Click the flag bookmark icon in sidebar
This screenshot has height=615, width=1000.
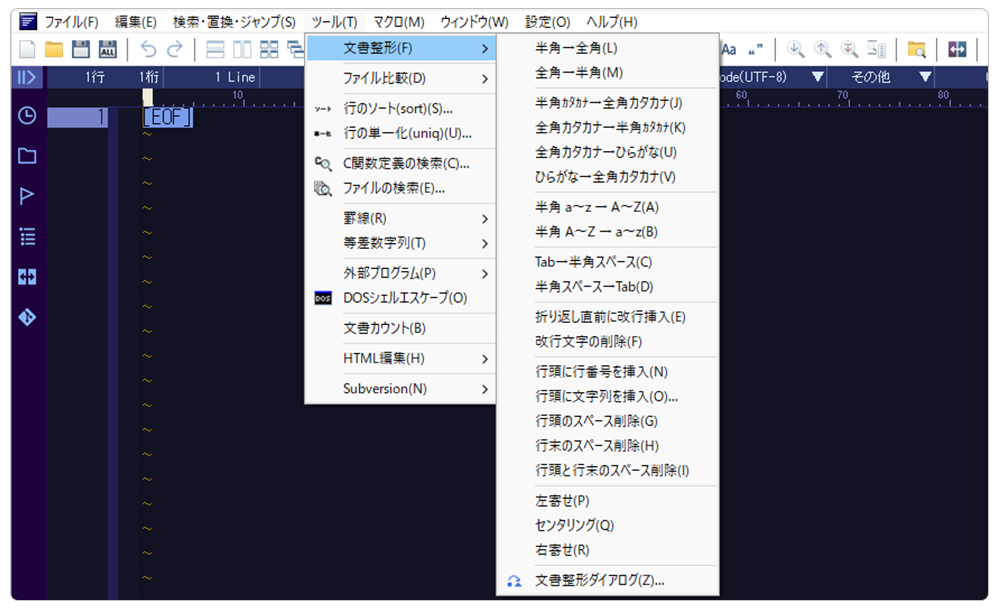[x=27, y=196]
